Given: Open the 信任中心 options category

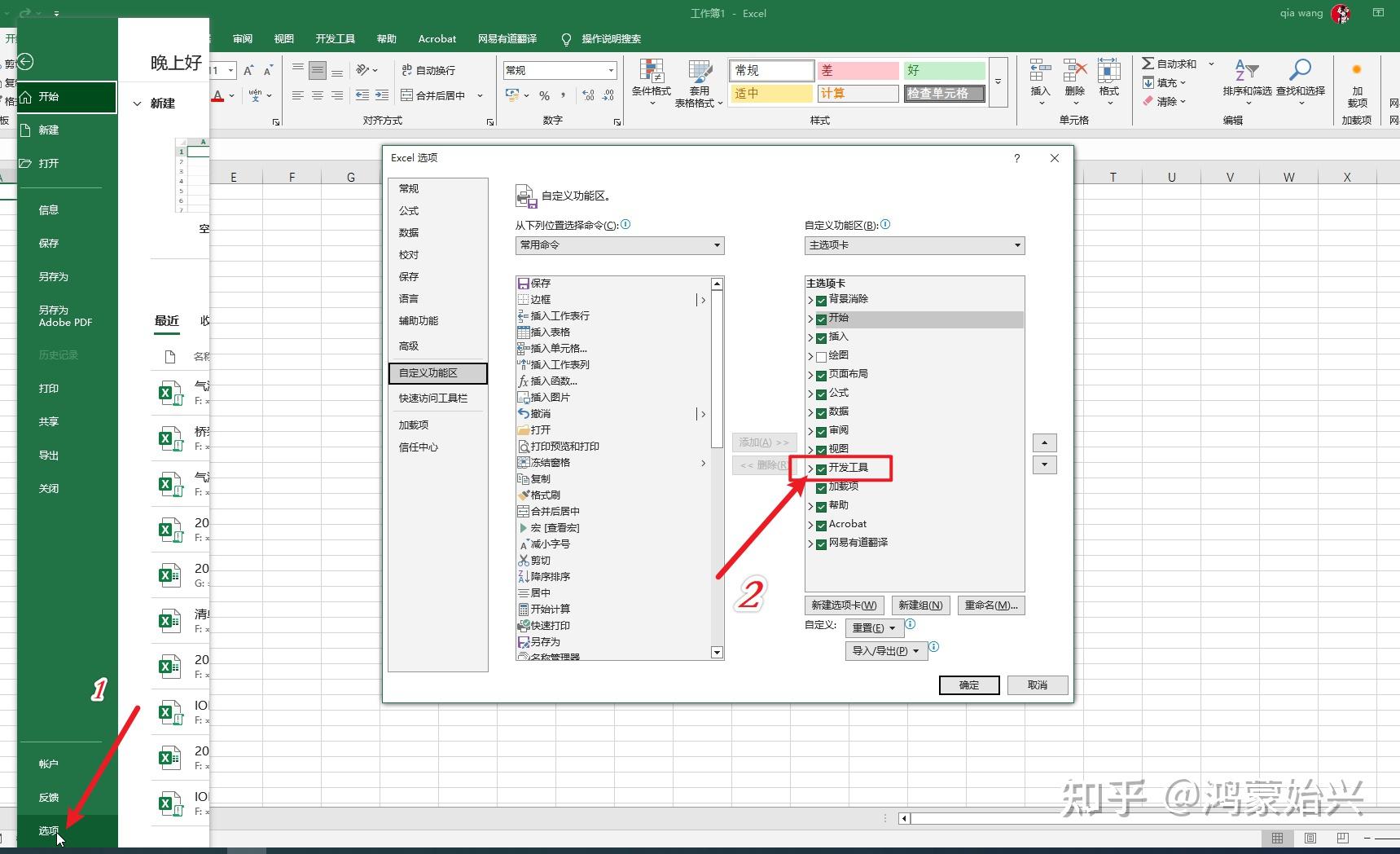Looking at the screenshot, I should click(438, 447).
